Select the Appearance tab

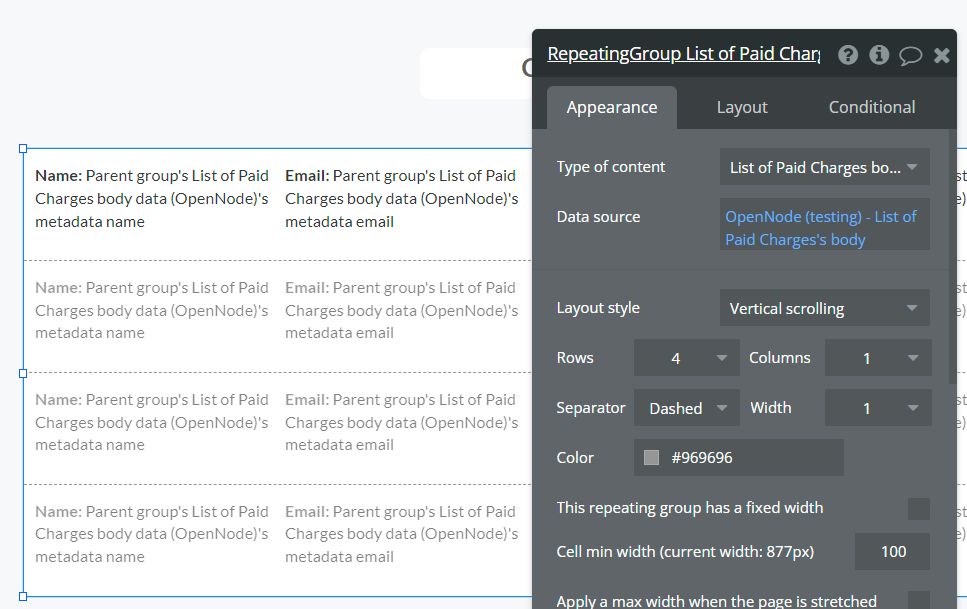point(612,107)
